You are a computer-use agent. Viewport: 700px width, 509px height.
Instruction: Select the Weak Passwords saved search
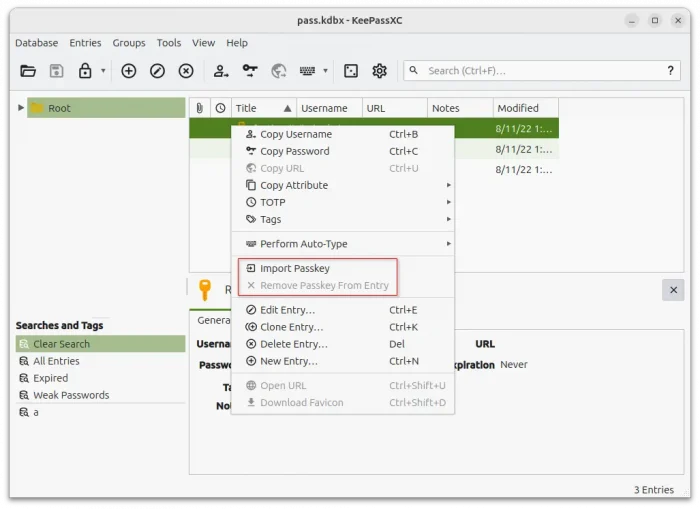point(71,395)
